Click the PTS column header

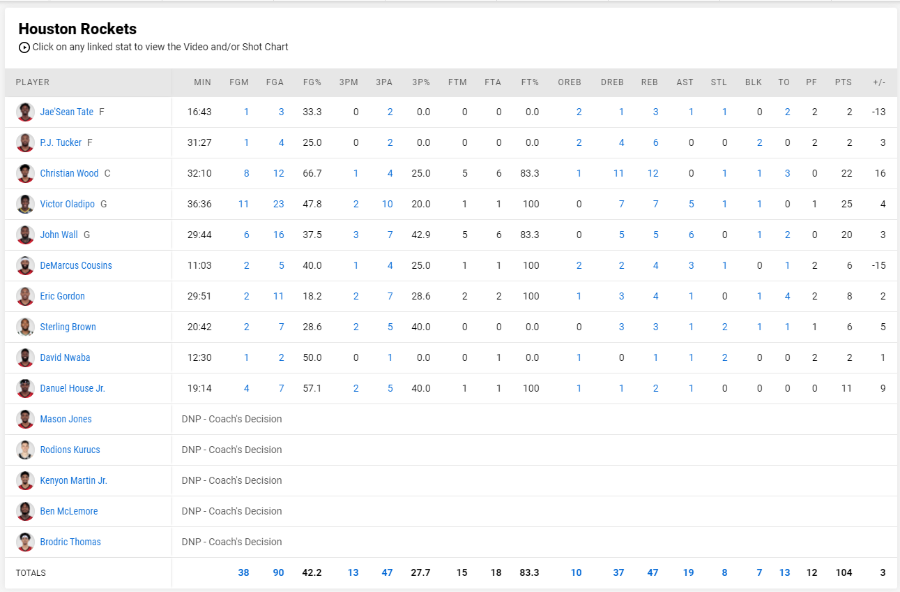[843, 82]
